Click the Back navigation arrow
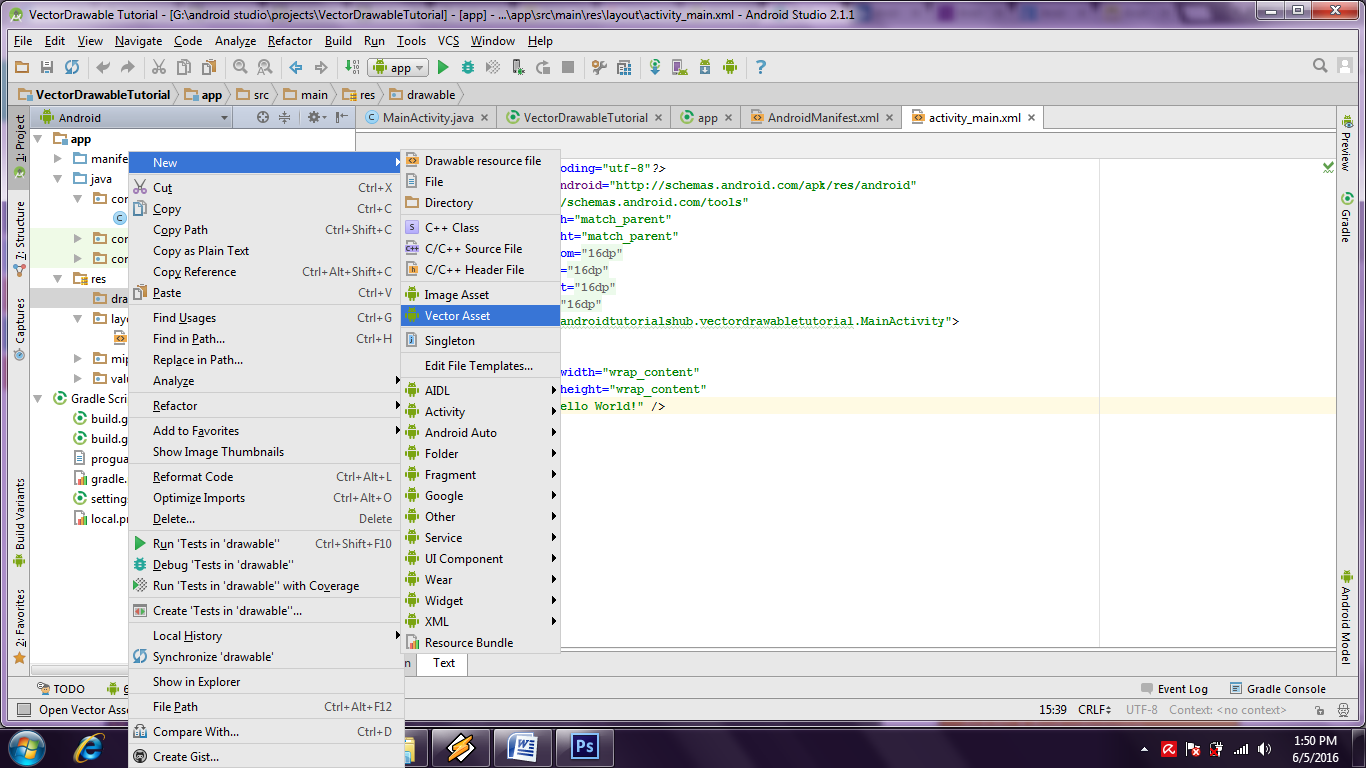The width and height of the screenshot is (1366, 768). [x=296, y=67]
